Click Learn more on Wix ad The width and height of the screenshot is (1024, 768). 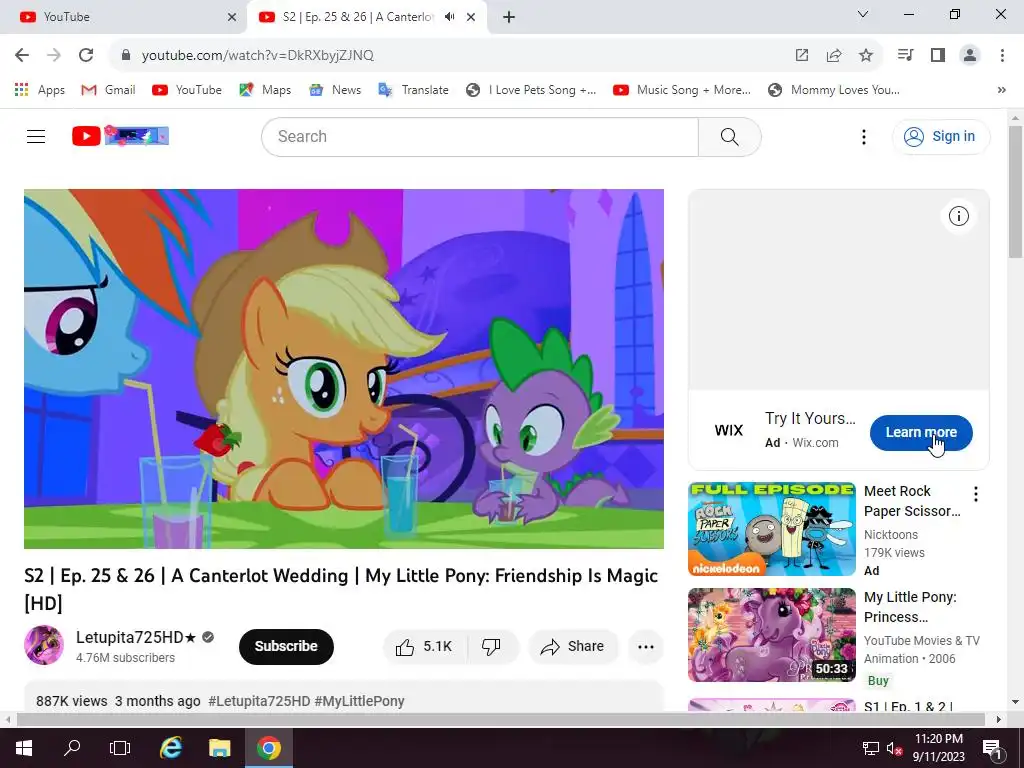[x=921, y=432]
